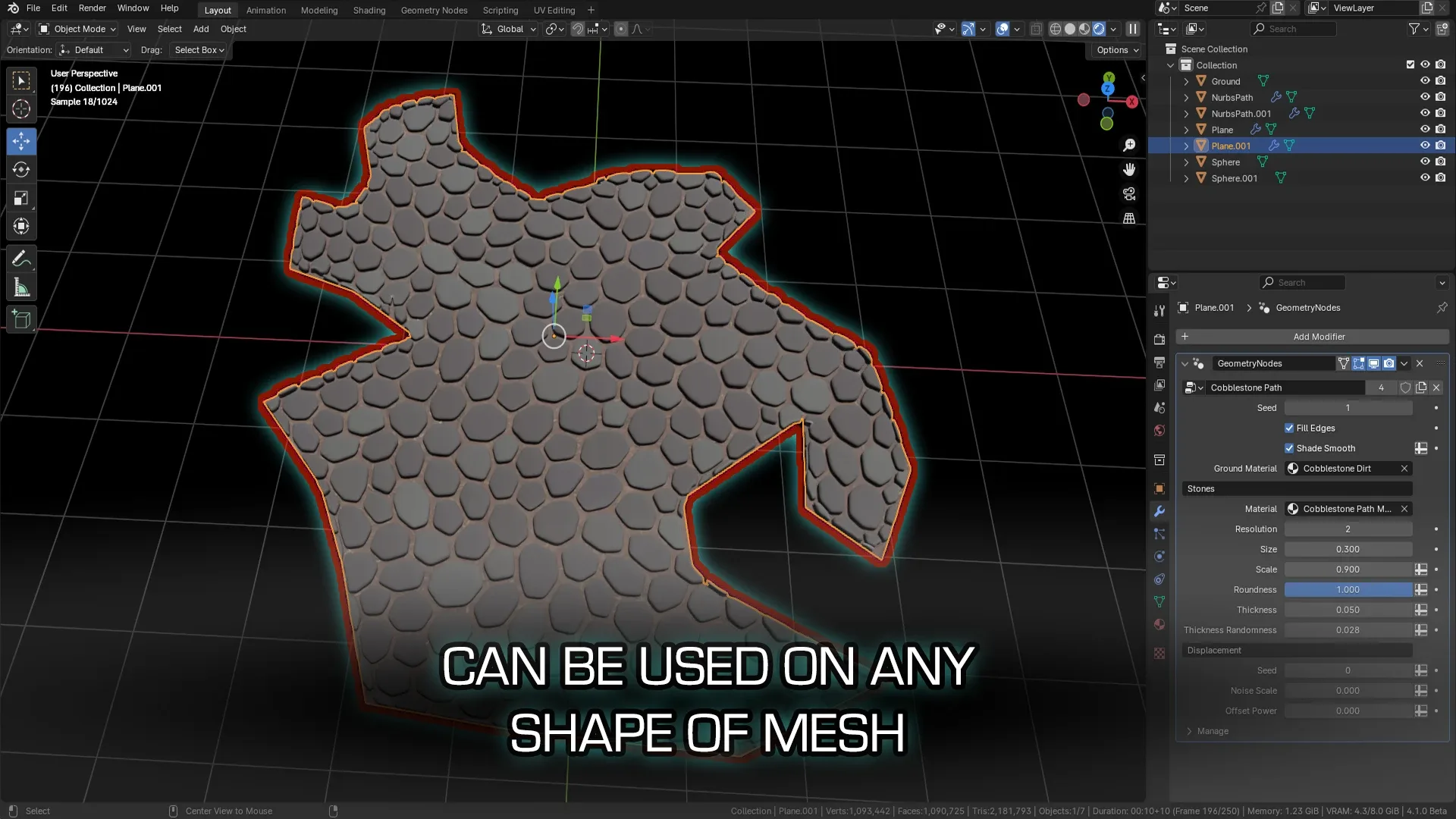Click Seed input field value
1456x819 pixels.
click(1348, 407)
